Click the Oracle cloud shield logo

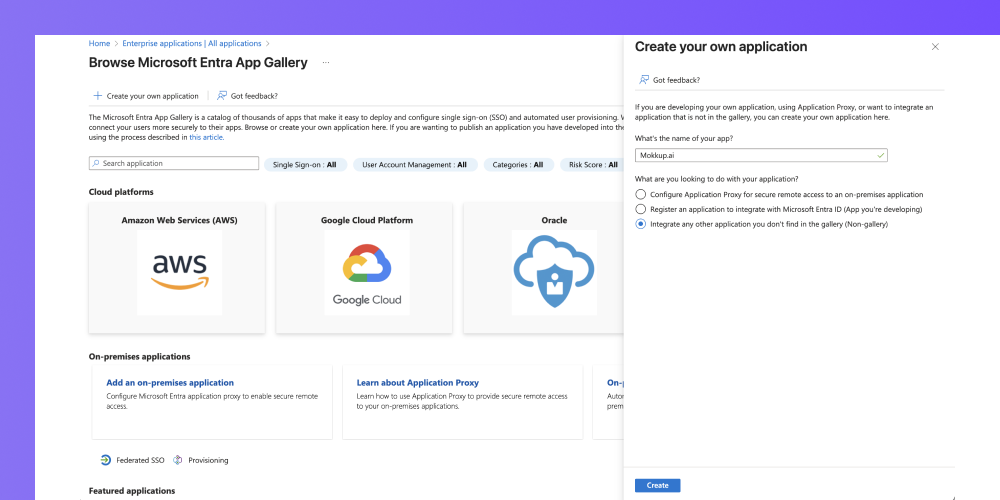[x=554, y=272]
